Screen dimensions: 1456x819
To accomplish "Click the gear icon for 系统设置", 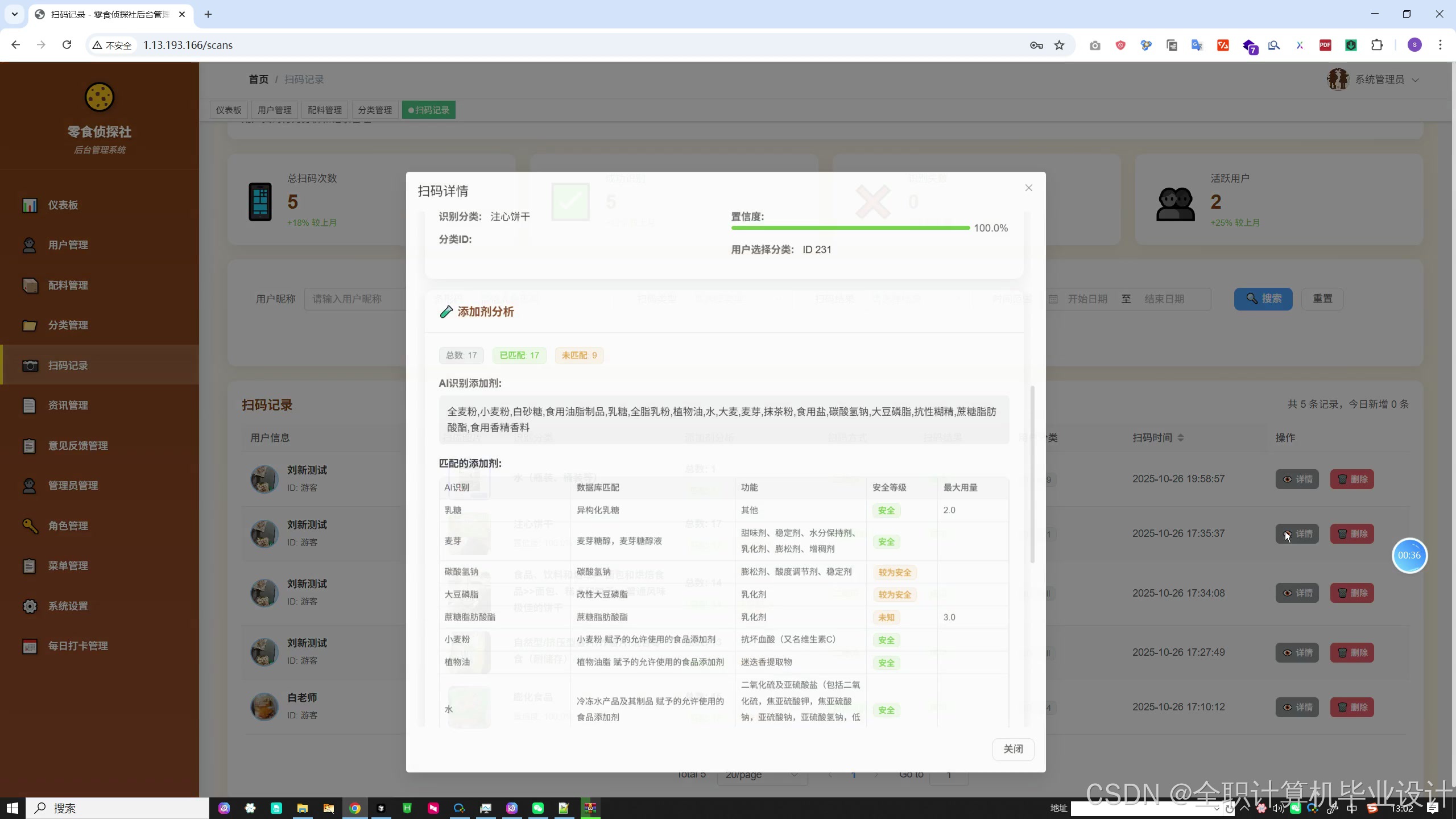I will [30, 606].
